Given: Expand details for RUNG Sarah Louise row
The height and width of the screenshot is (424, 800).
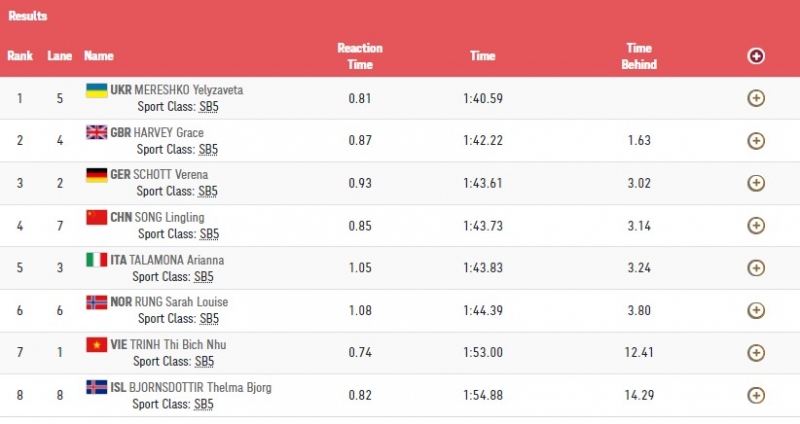Looking at the screenshot, I should pos(756,310).
